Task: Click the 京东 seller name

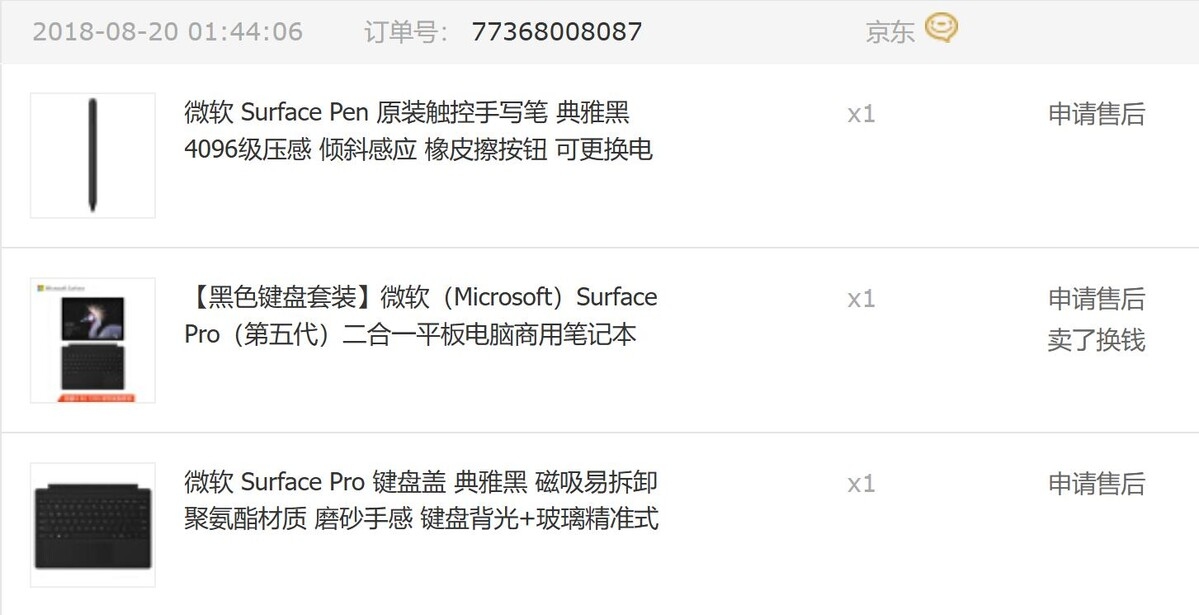Action: pyautogui.click(x=890, y=32)
